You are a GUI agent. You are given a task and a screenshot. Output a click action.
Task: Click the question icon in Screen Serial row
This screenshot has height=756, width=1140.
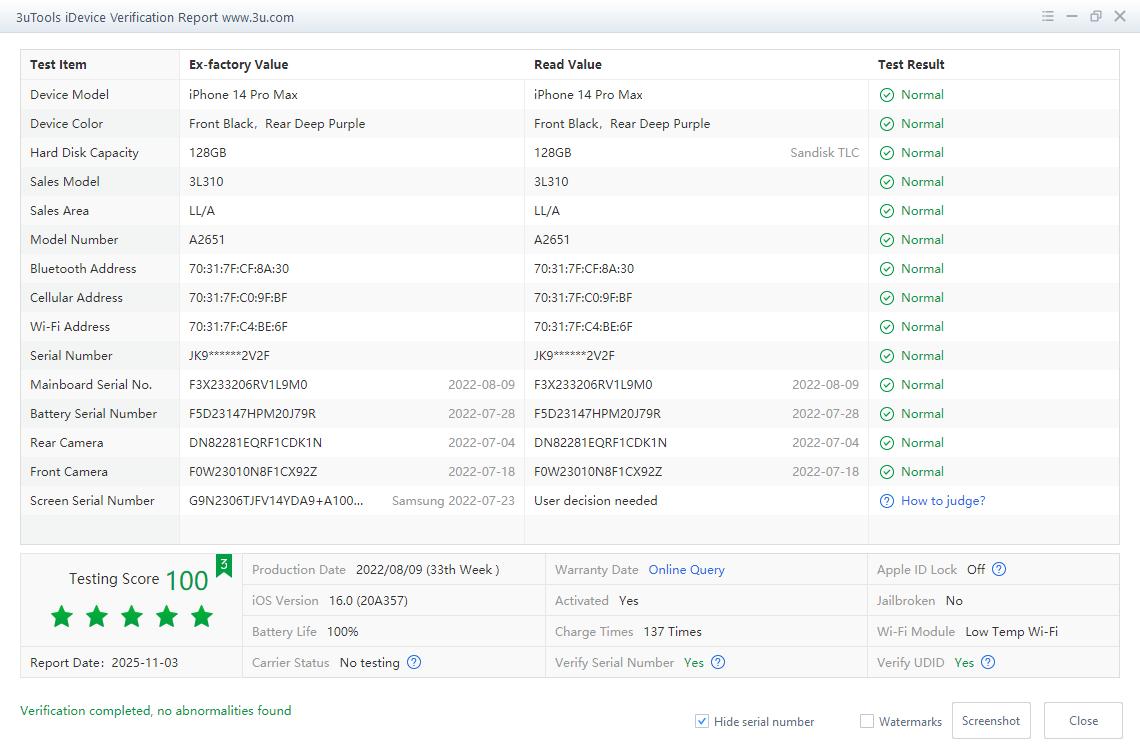point(886,501)
